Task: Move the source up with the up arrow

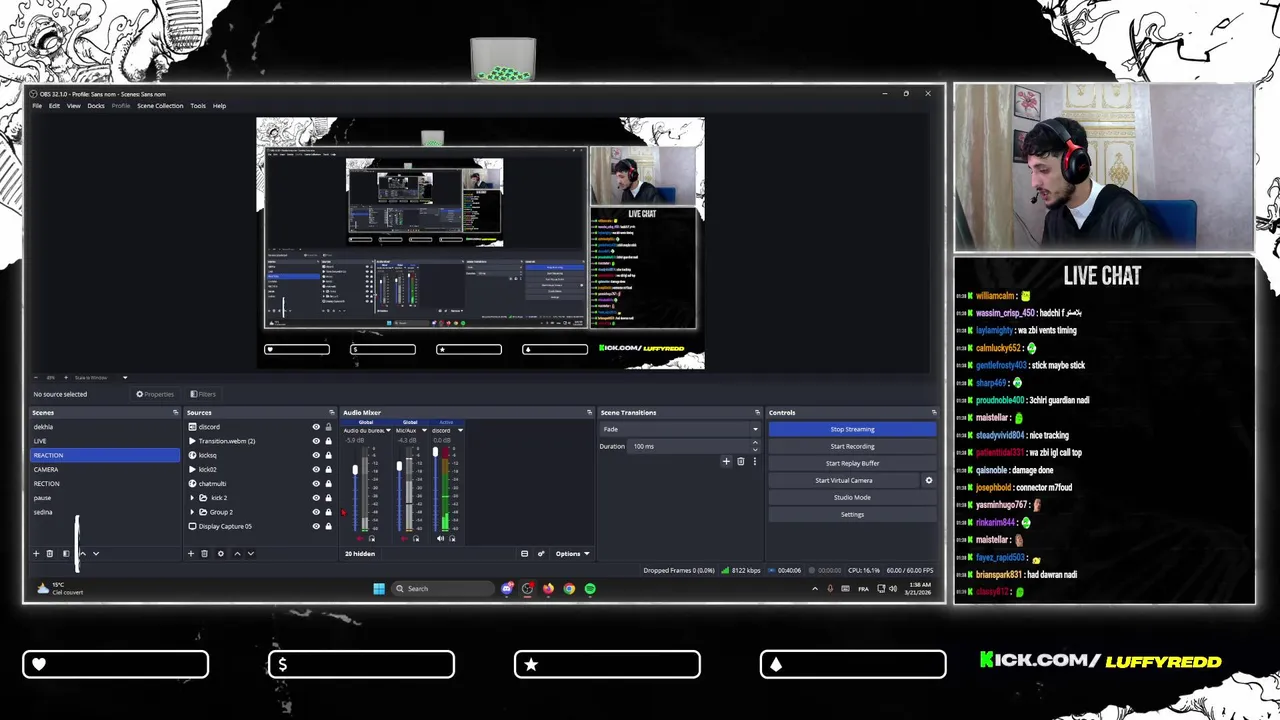Action: pyautogui.click(x=237, y=553)
